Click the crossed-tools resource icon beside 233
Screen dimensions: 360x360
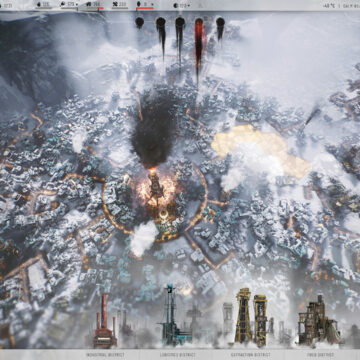point(115,4)
